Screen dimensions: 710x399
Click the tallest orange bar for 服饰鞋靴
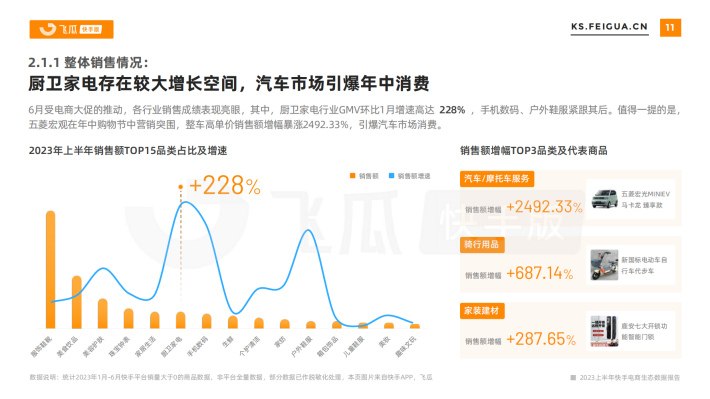coord(51,269)
